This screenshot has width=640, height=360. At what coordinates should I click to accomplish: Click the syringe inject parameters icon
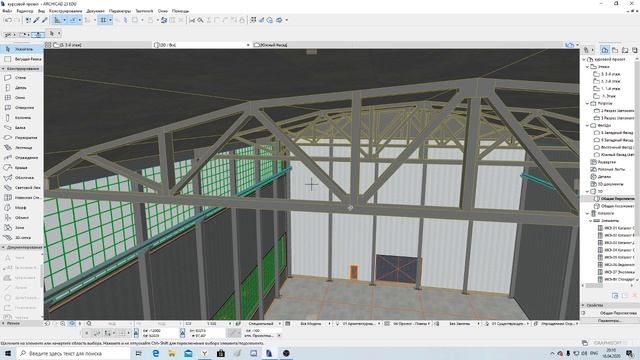click(x=44, y=20)
